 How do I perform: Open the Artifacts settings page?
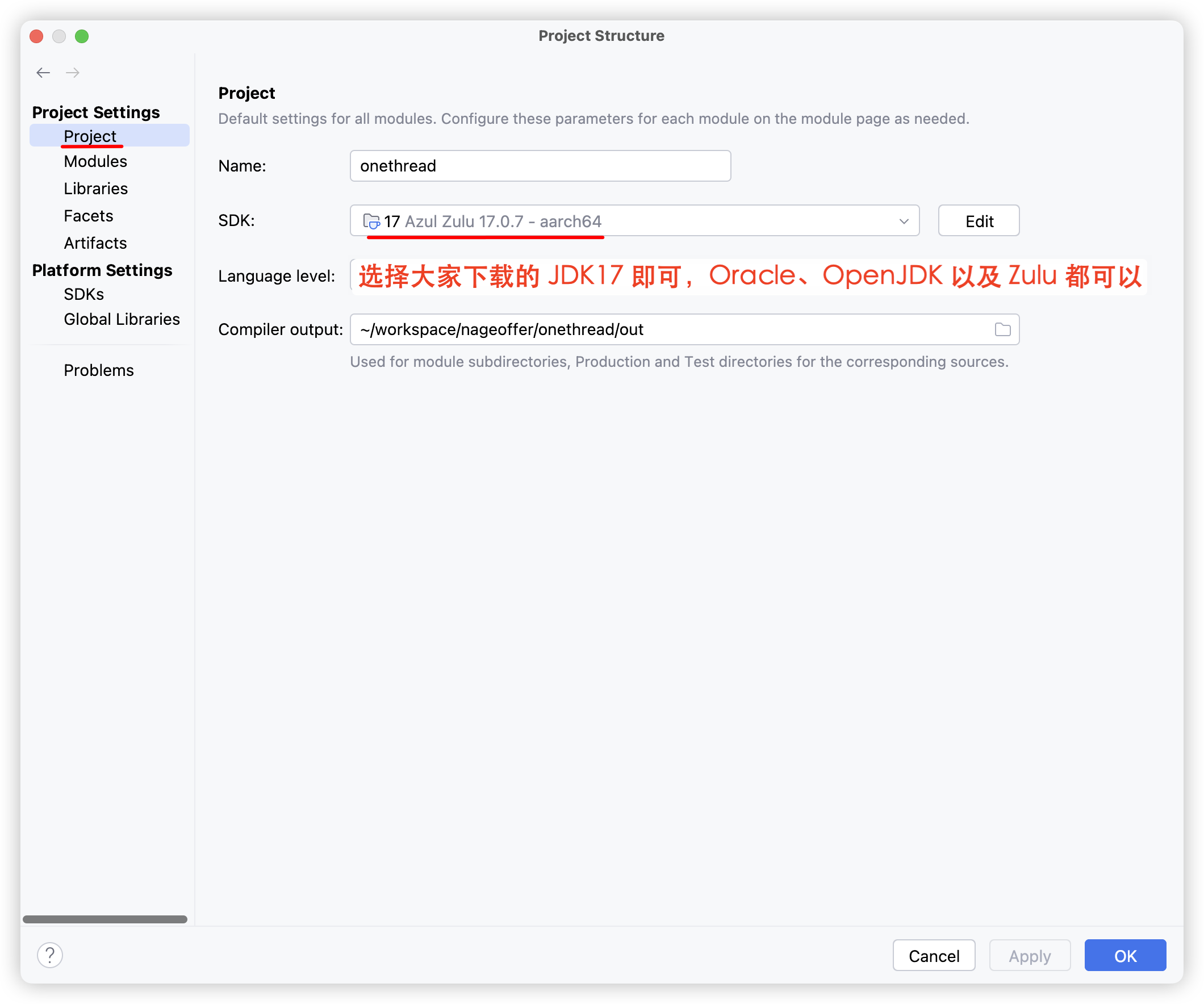click(95, 243)
